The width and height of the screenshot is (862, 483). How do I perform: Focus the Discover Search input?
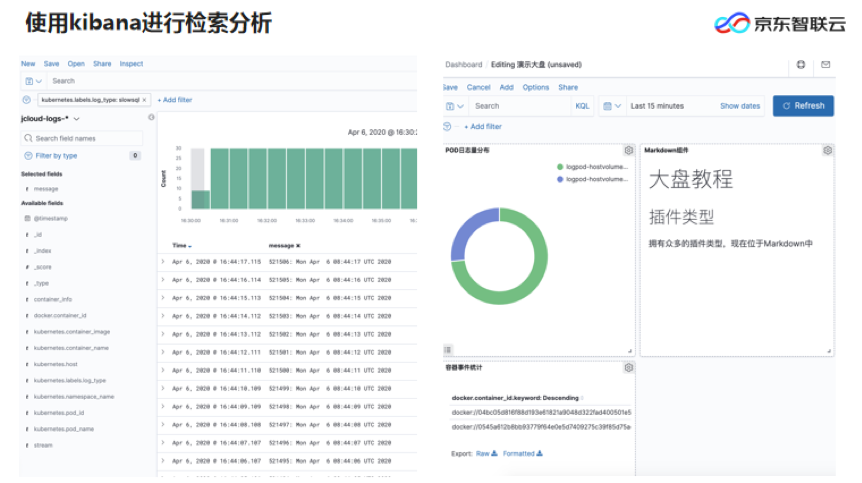[x=231, y=81]
